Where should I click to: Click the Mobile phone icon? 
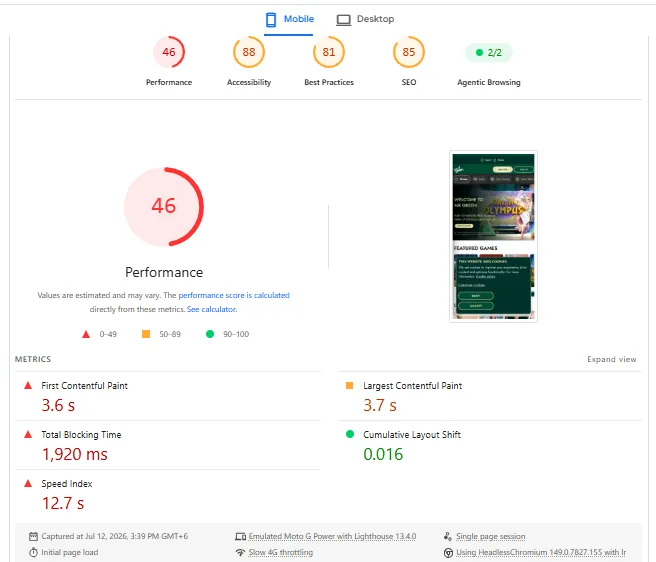coord(271,19)
